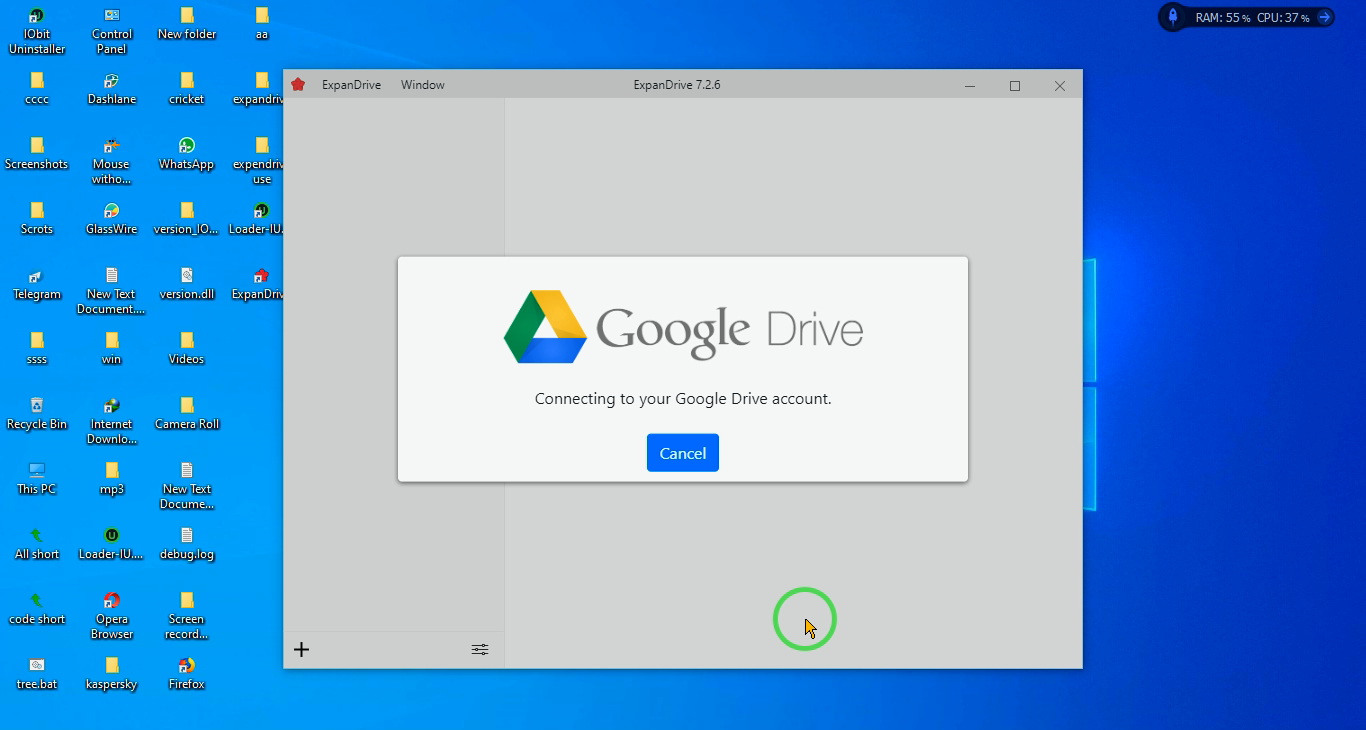Select the 'New Text Docume...' file beside mp3

(x=187, y=486)
